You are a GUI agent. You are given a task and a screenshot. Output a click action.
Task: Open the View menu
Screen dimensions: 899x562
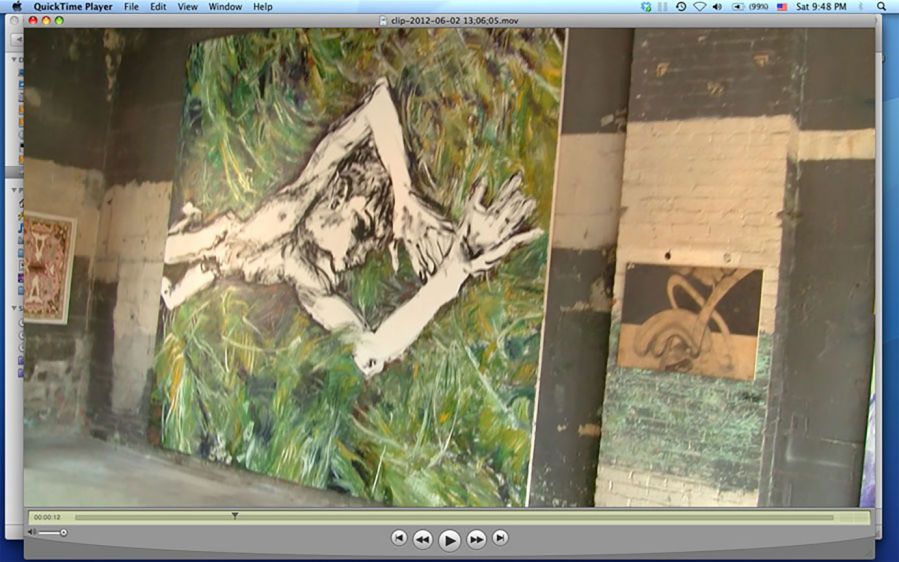[x=187, y=7]
